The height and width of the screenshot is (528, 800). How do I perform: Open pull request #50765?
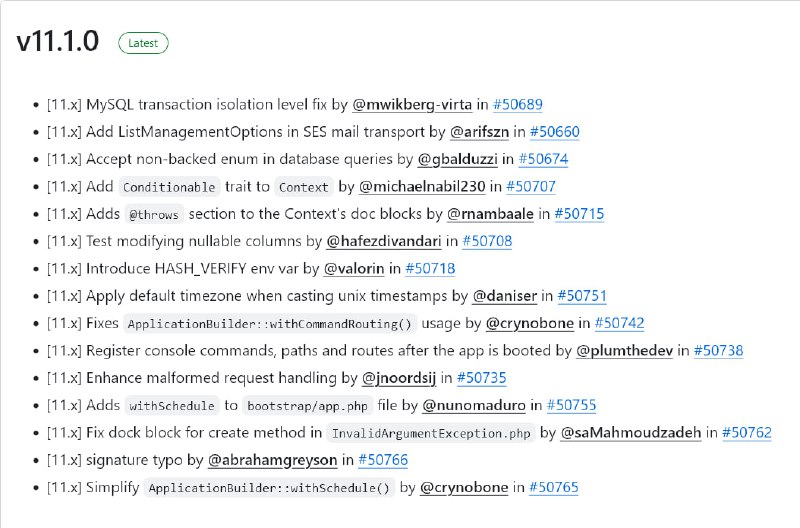click(554, 488)
